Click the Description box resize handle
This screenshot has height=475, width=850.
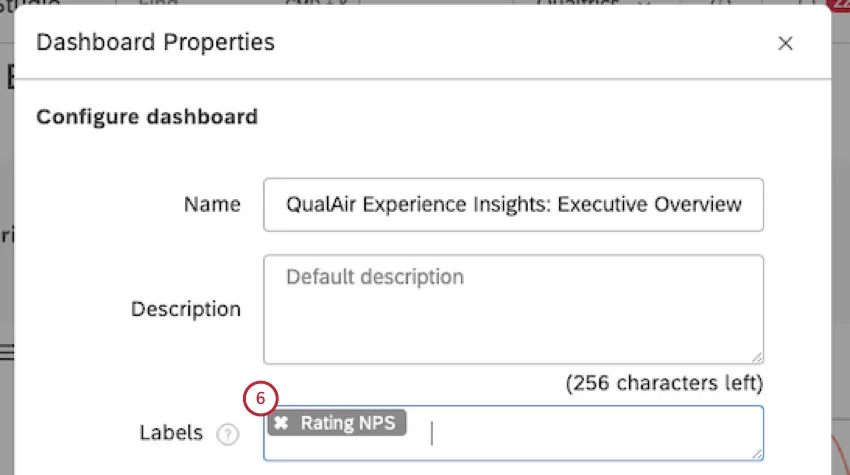point(757,357)
